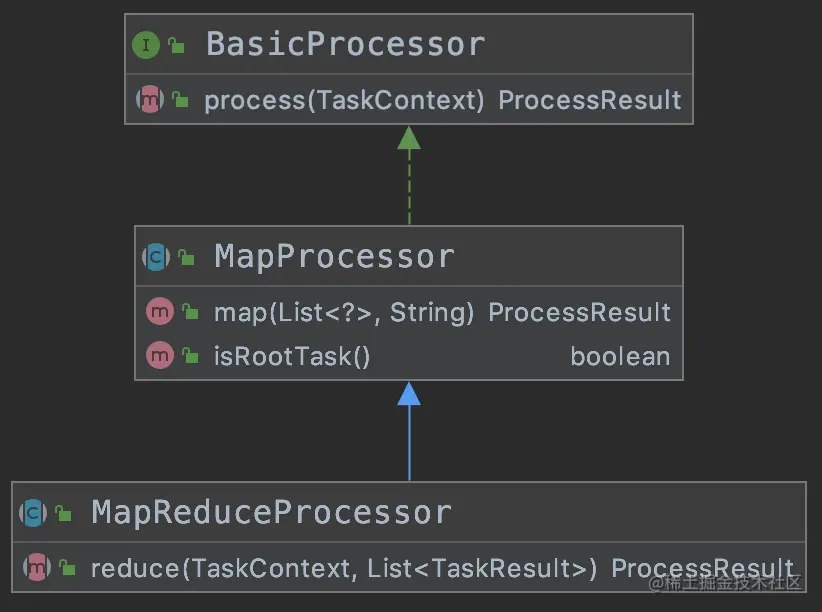Click the method icon next to reduce(TaskContext...)
822x612 pixels.
(37, 568)
